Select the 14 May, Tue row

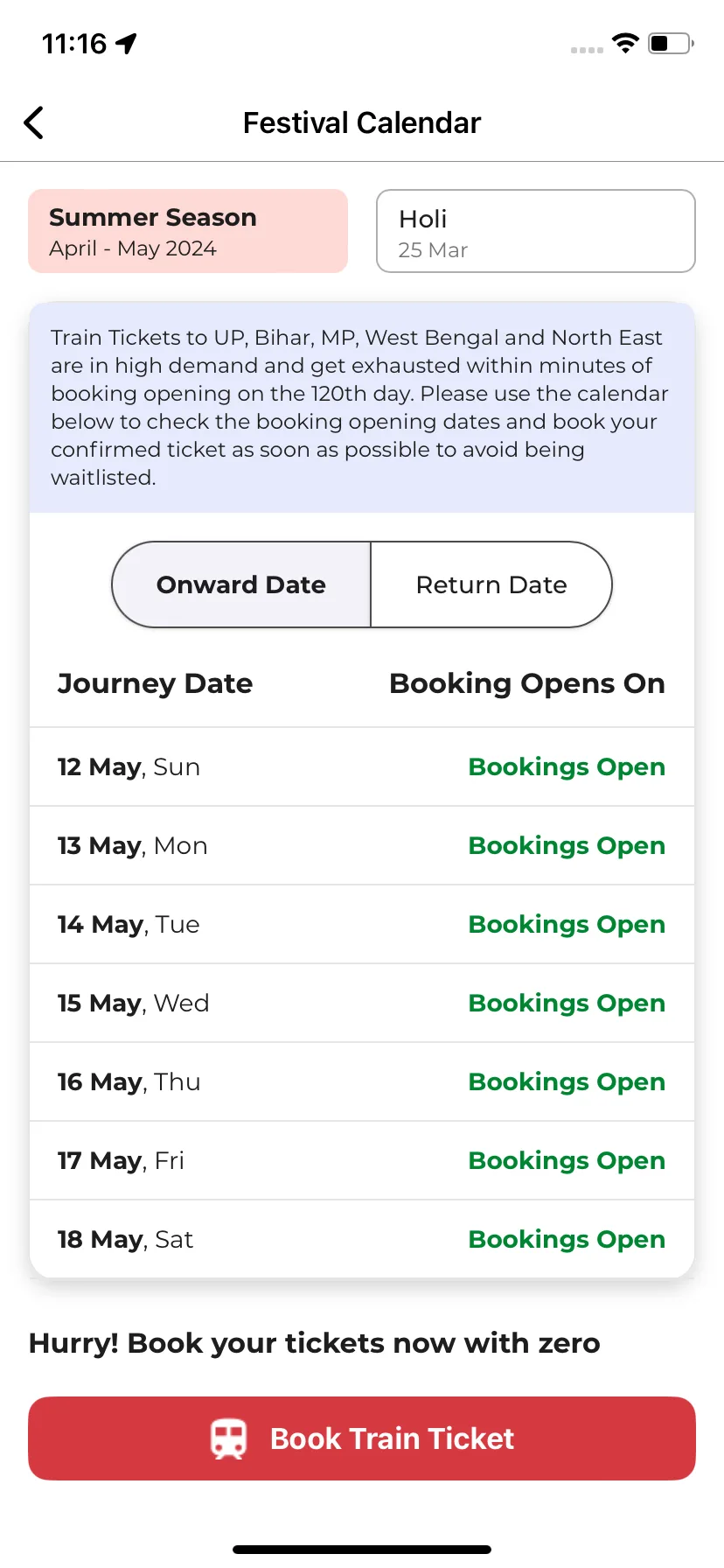click(x=362, y=924)
